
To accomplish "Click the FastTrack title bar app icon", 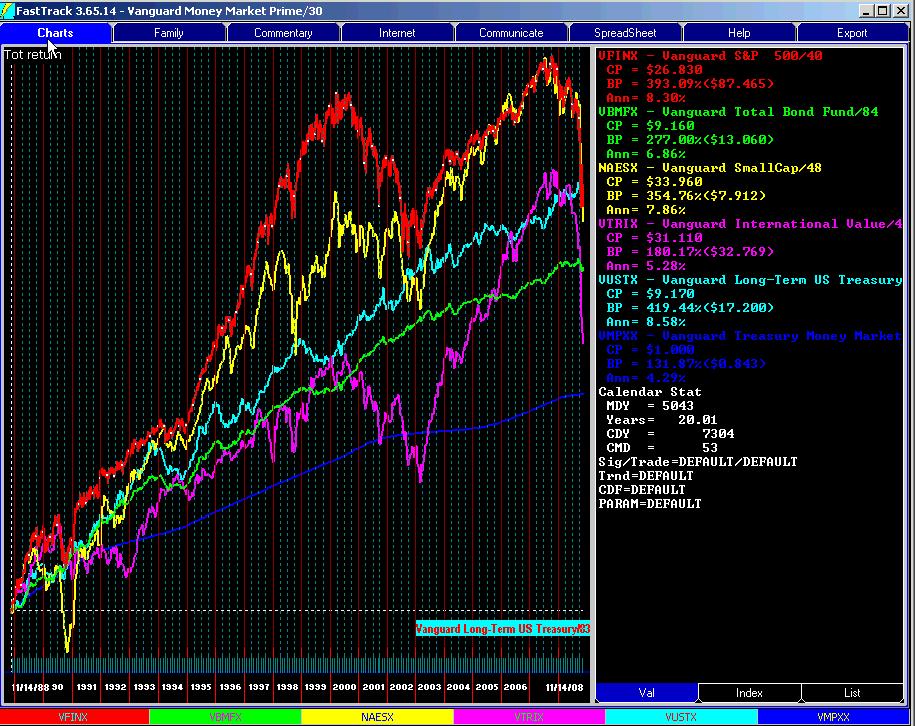I will pos(7,11).
